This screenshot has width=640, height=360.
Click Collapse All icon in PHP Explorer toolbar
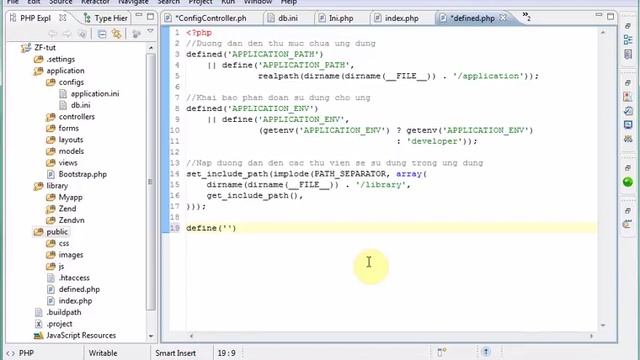pyautogui.click(x=102, y=34)
